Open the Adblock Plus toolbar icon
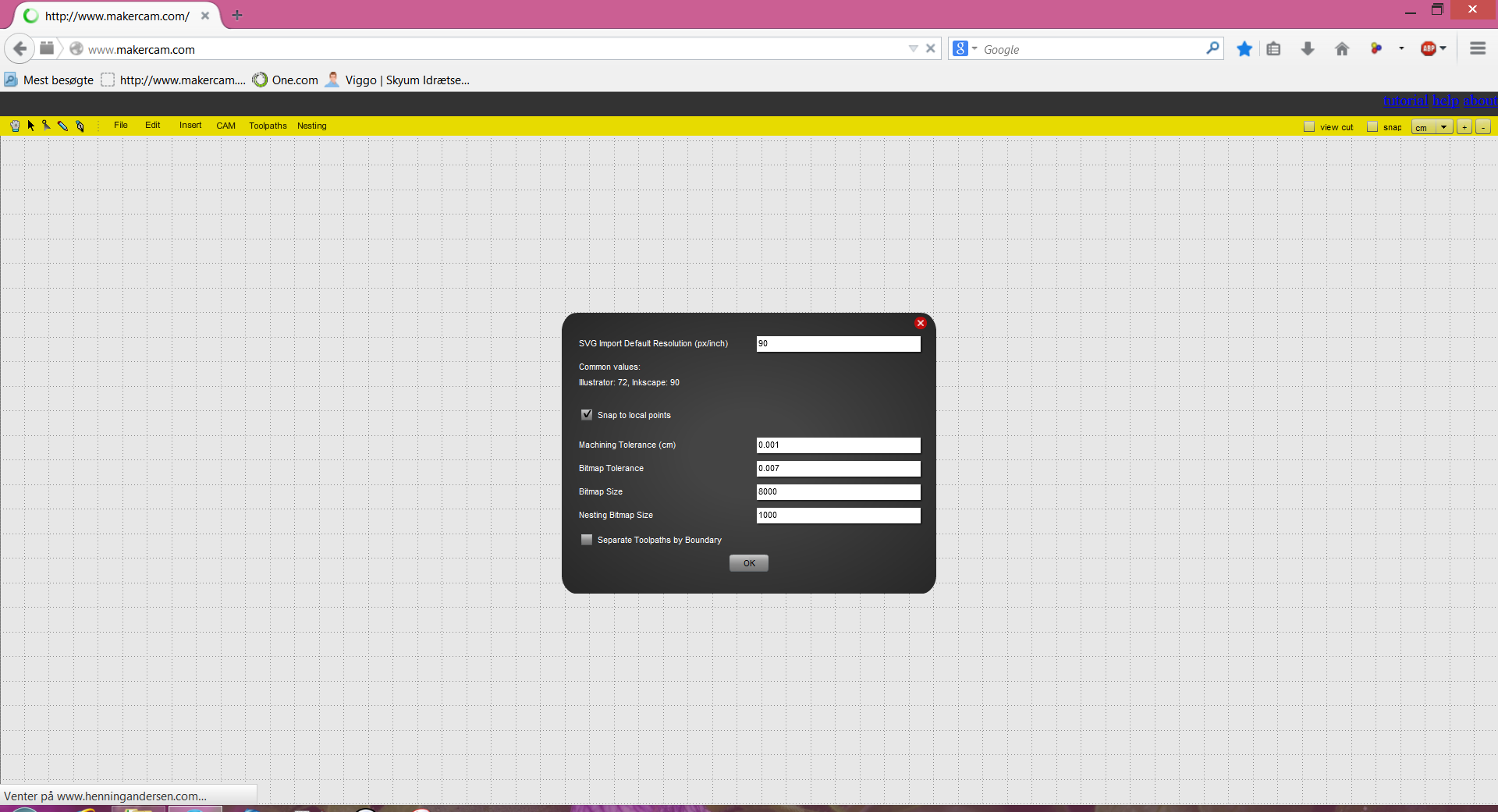Viewport: 1498px width, 812px height. point(1428,48)
